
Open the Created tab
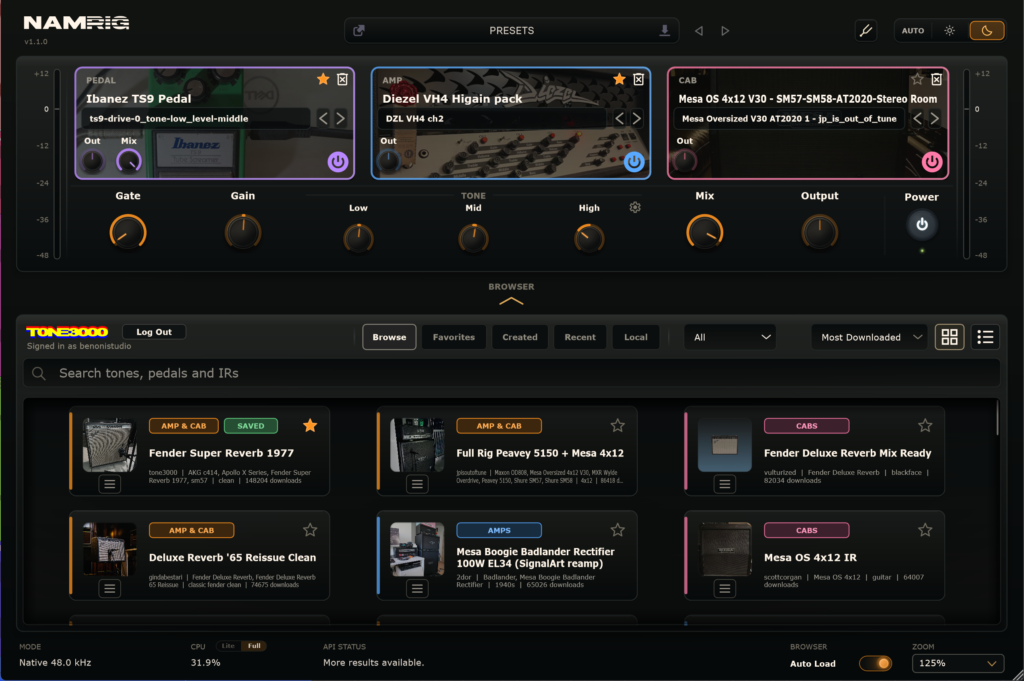[520, 337]
